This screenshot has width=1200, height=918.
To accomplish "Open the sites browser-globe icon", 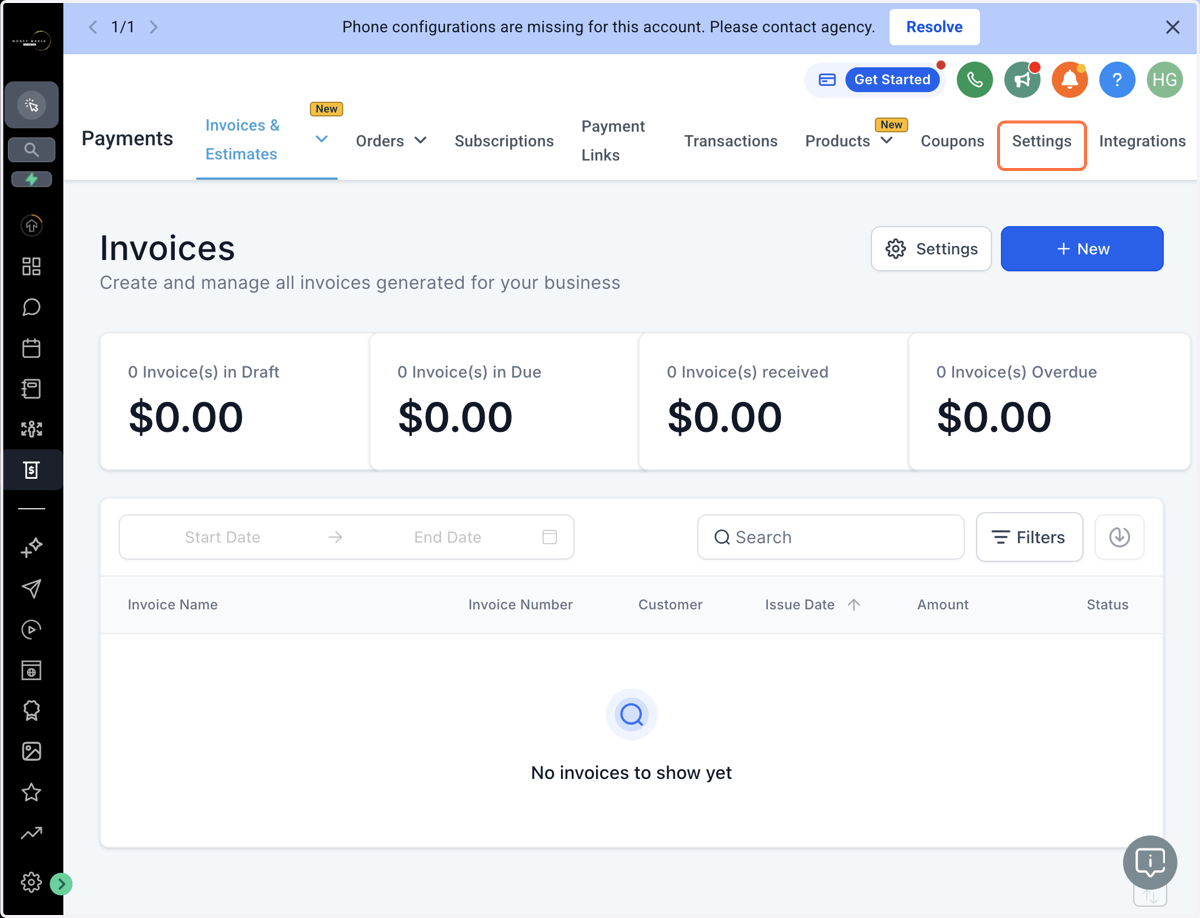I will coord(31,670).
